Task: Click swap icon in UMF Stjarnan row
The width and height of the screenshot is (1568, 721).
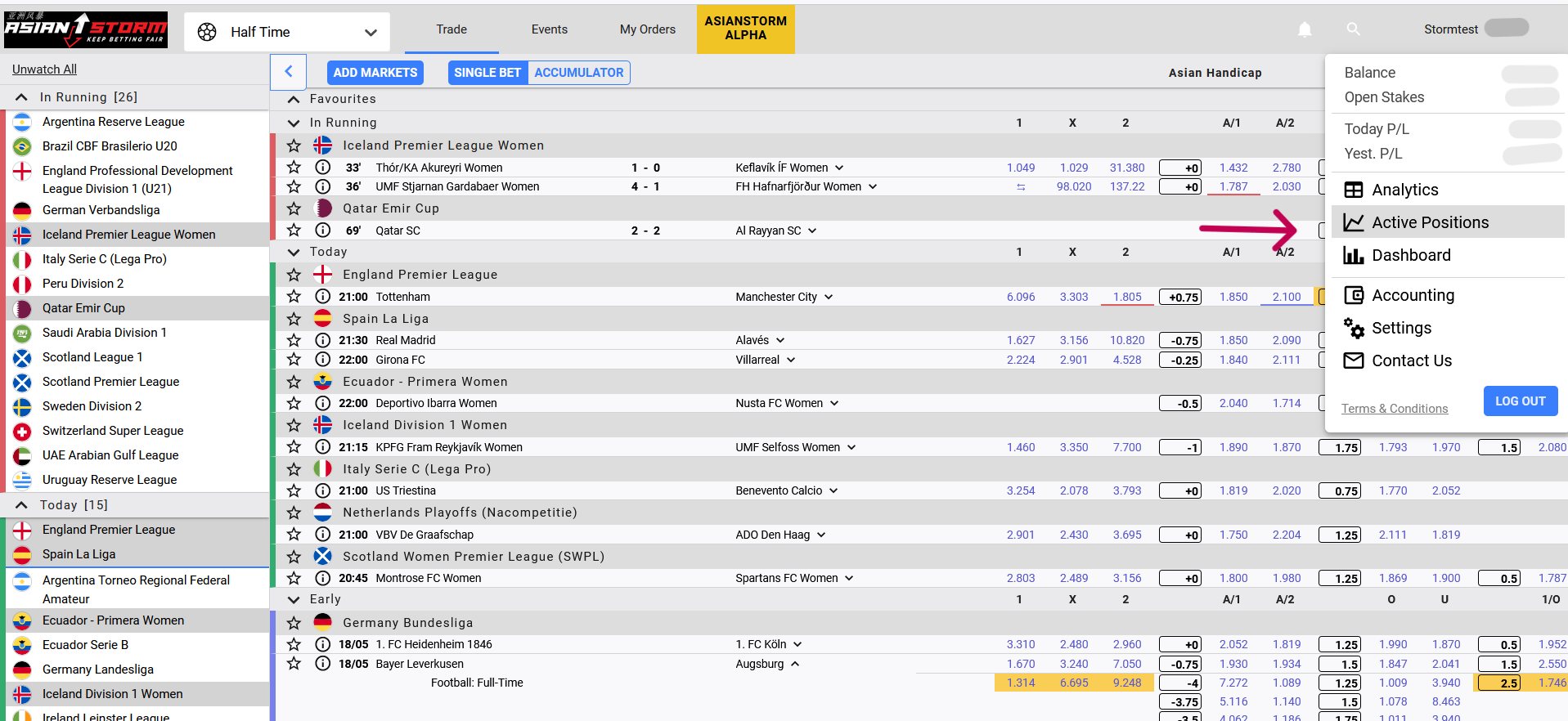Action: coord(1021,187)
